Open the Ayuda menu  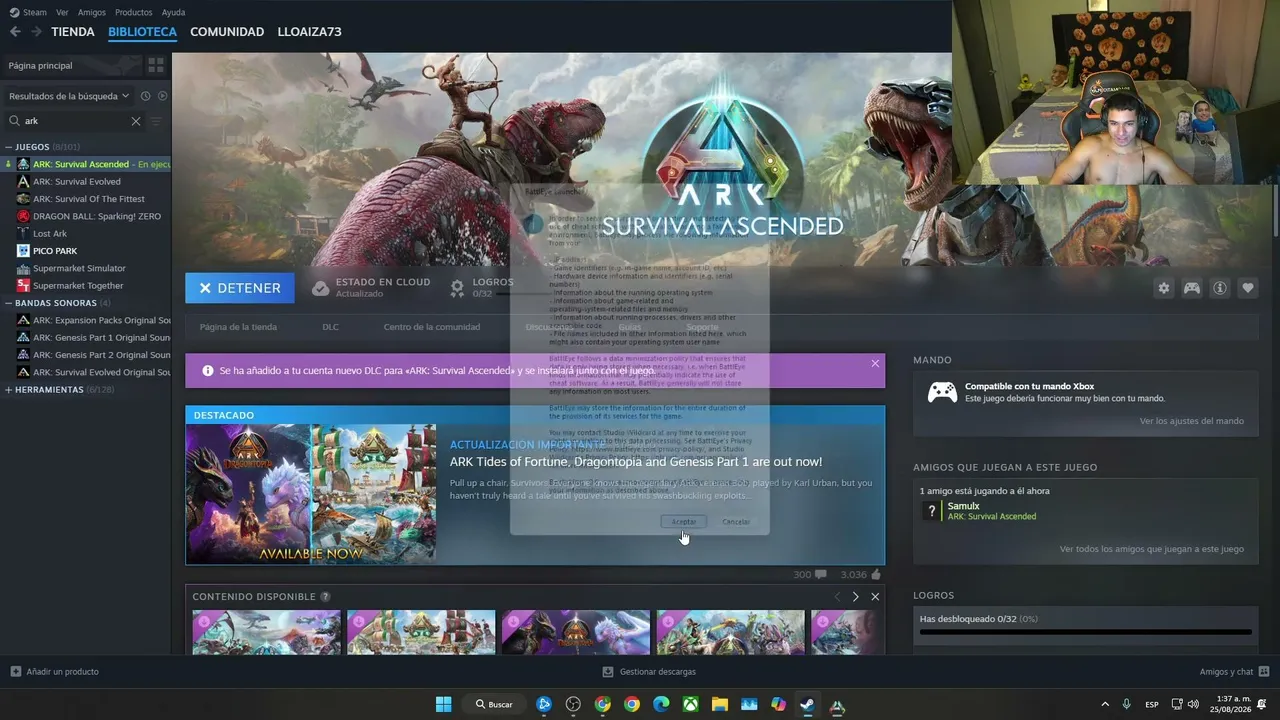click(x=174, y=12)
